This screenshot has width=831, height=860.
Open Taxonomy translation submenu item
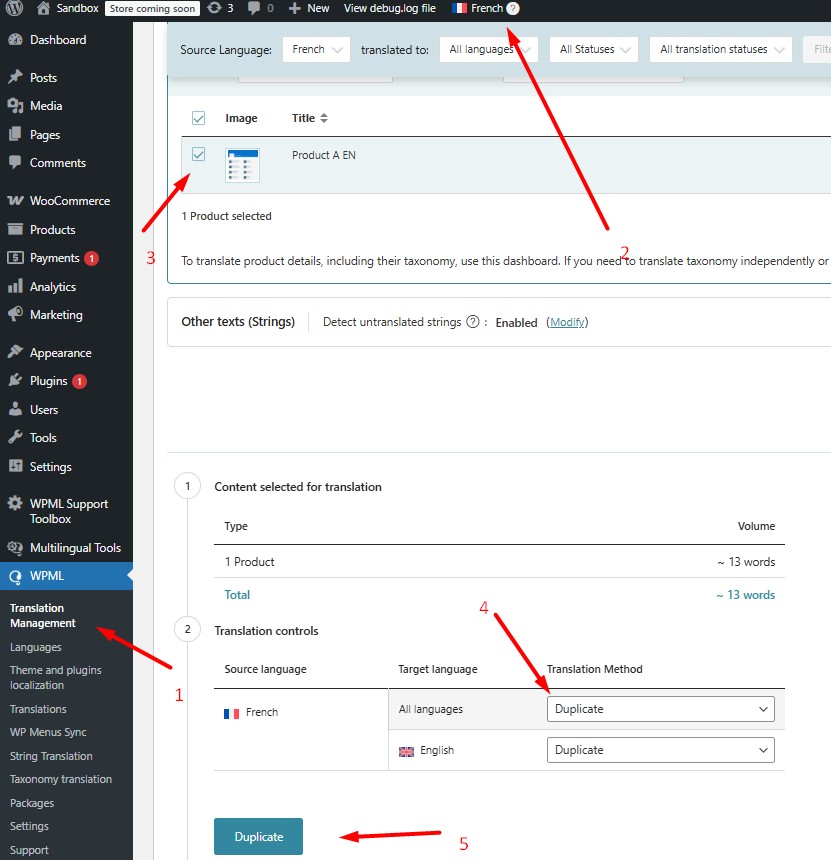click(x=61, y=779)
